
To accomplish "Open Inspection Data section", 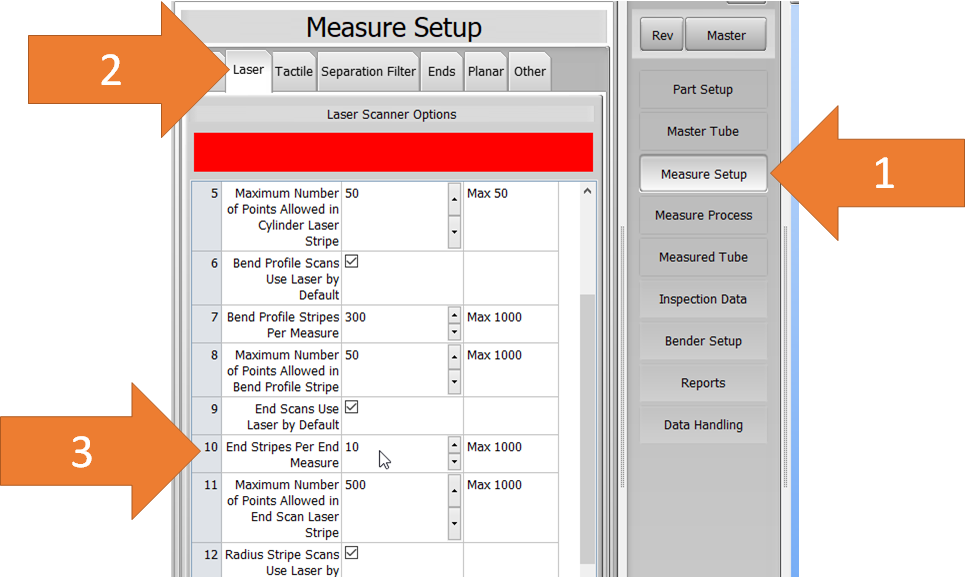I will click(703, 300).
